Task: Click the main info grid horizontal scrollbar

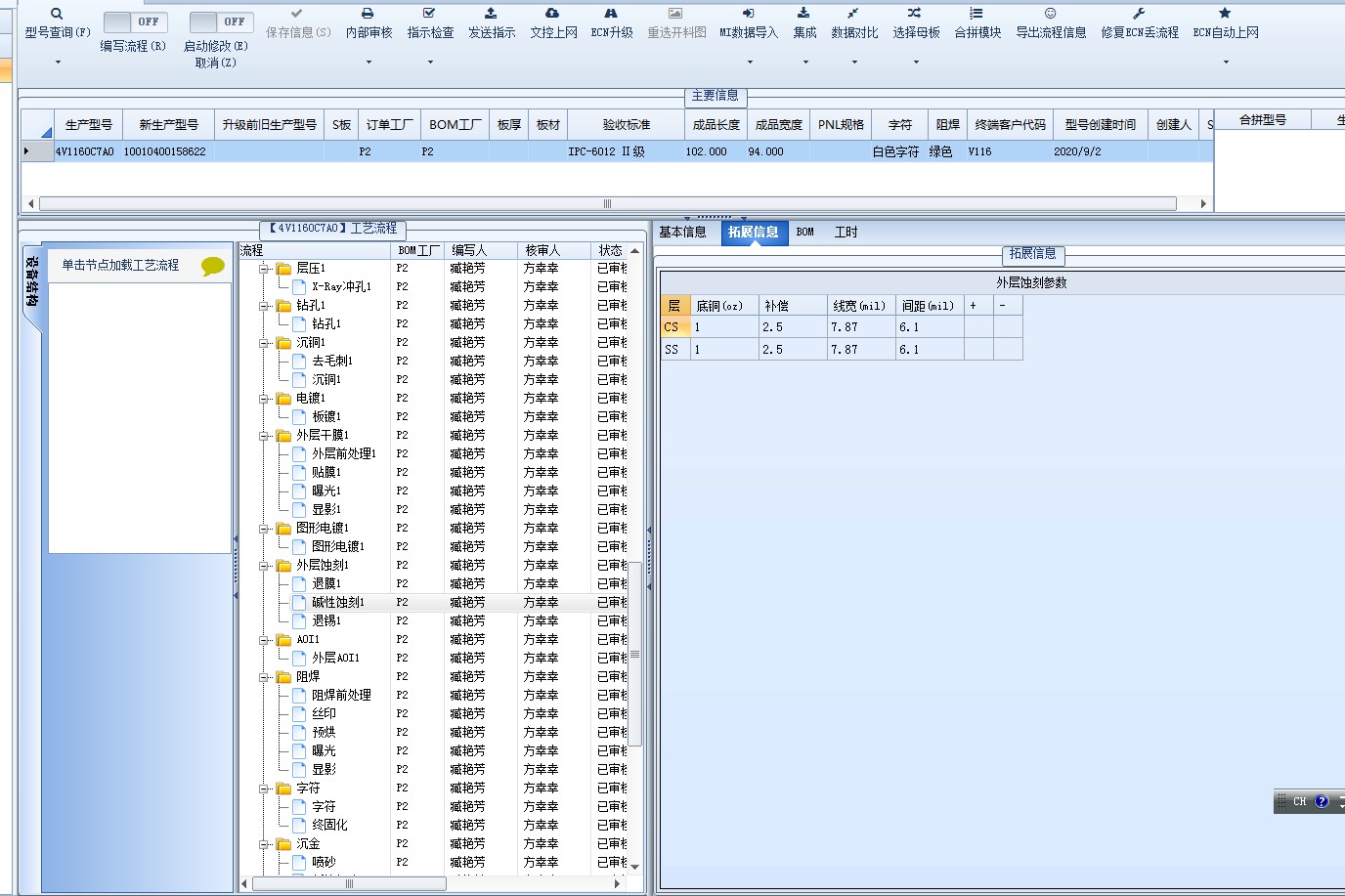Action: click(x=607, y=204)
